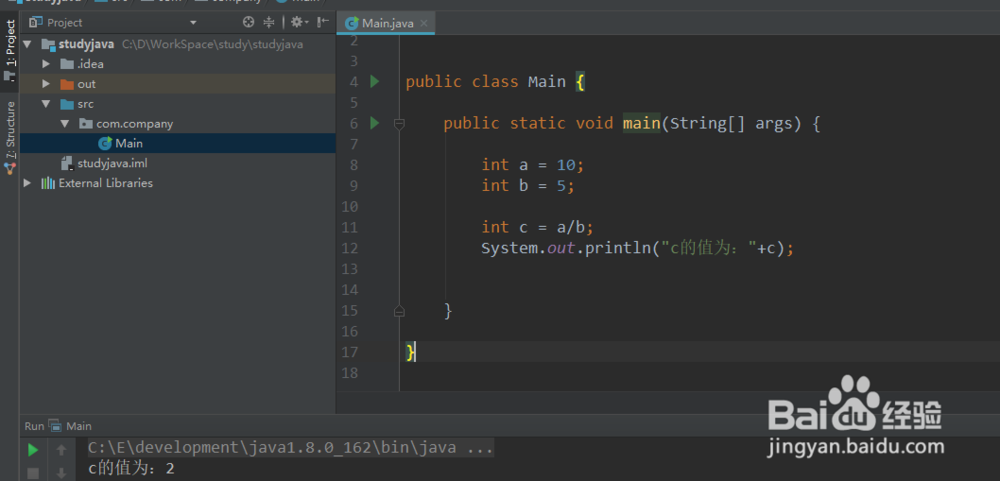Collapse the com.company package
This screenshot has height=481, width=1000.
(64, 123)
